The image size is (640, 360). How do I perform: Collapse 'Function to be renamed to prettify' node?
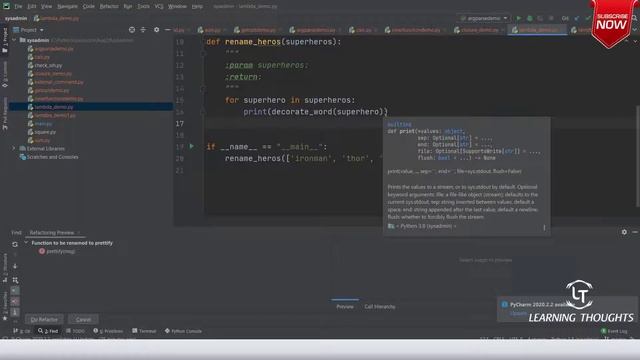[26, 243]
